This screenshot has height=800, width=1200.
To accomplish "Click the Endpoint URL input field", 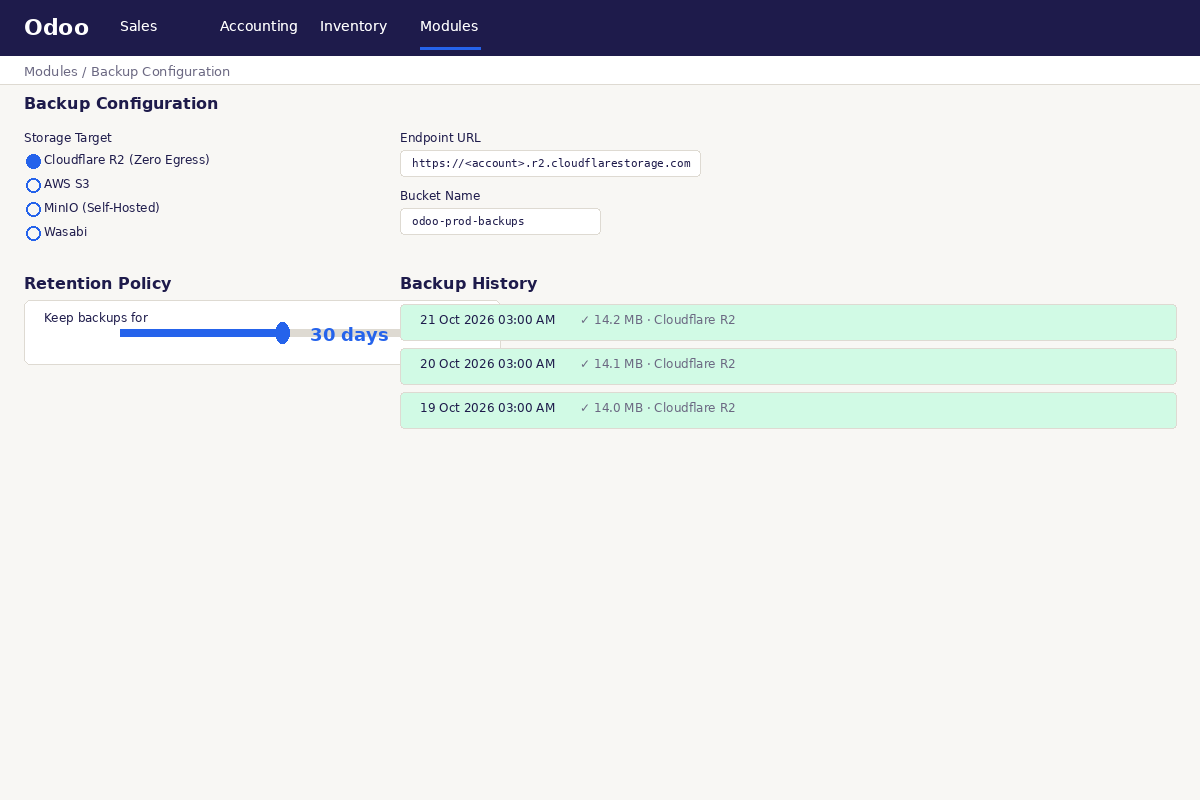I will click(550, 163).
